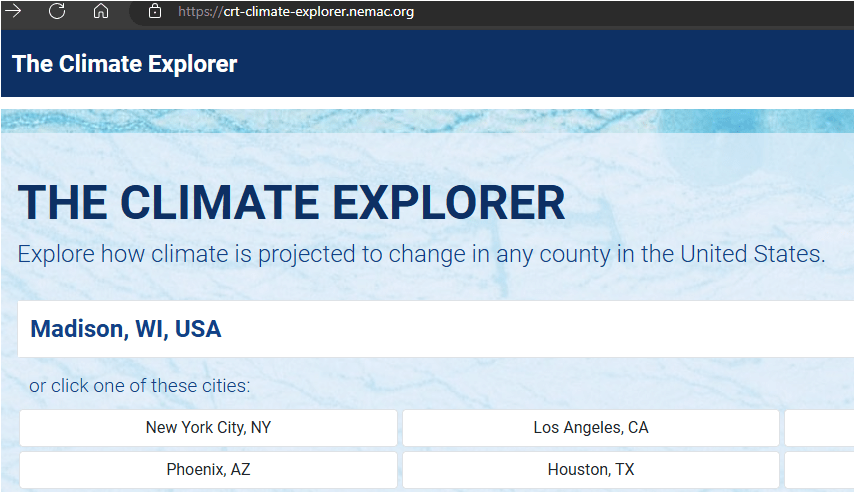Go to the browser home page icon
Viewport: 854px width, 492px height.
(101, 12)
